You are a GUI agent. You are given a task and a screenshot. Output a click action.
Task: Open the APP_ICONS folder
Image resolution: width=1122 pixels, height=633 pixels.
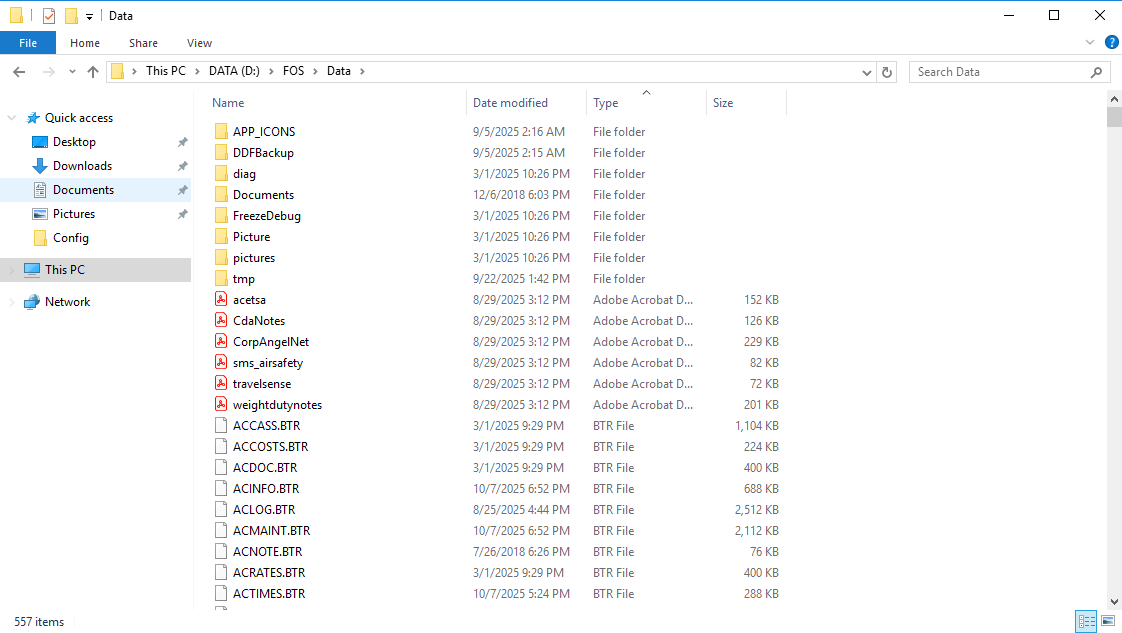[x=264, y=132]
